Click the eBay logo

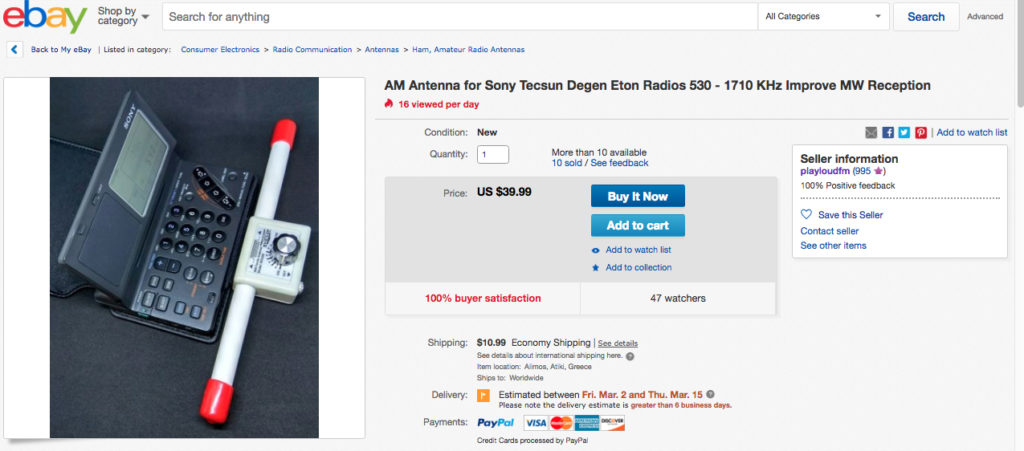tap(44, 16)
